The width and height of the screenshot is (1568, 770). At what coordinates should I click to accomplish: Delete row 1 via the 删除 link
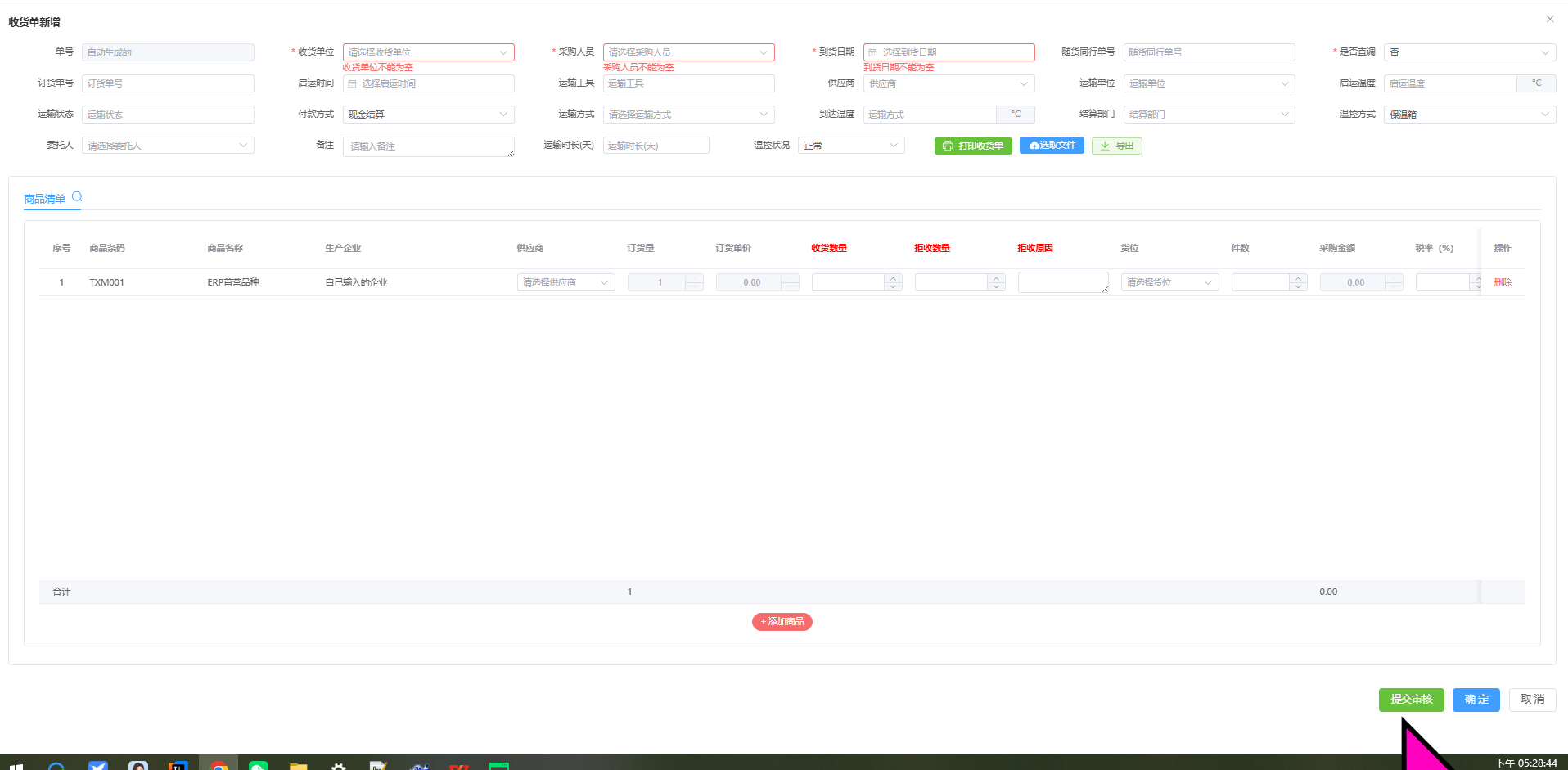(x=1503, y=282)
